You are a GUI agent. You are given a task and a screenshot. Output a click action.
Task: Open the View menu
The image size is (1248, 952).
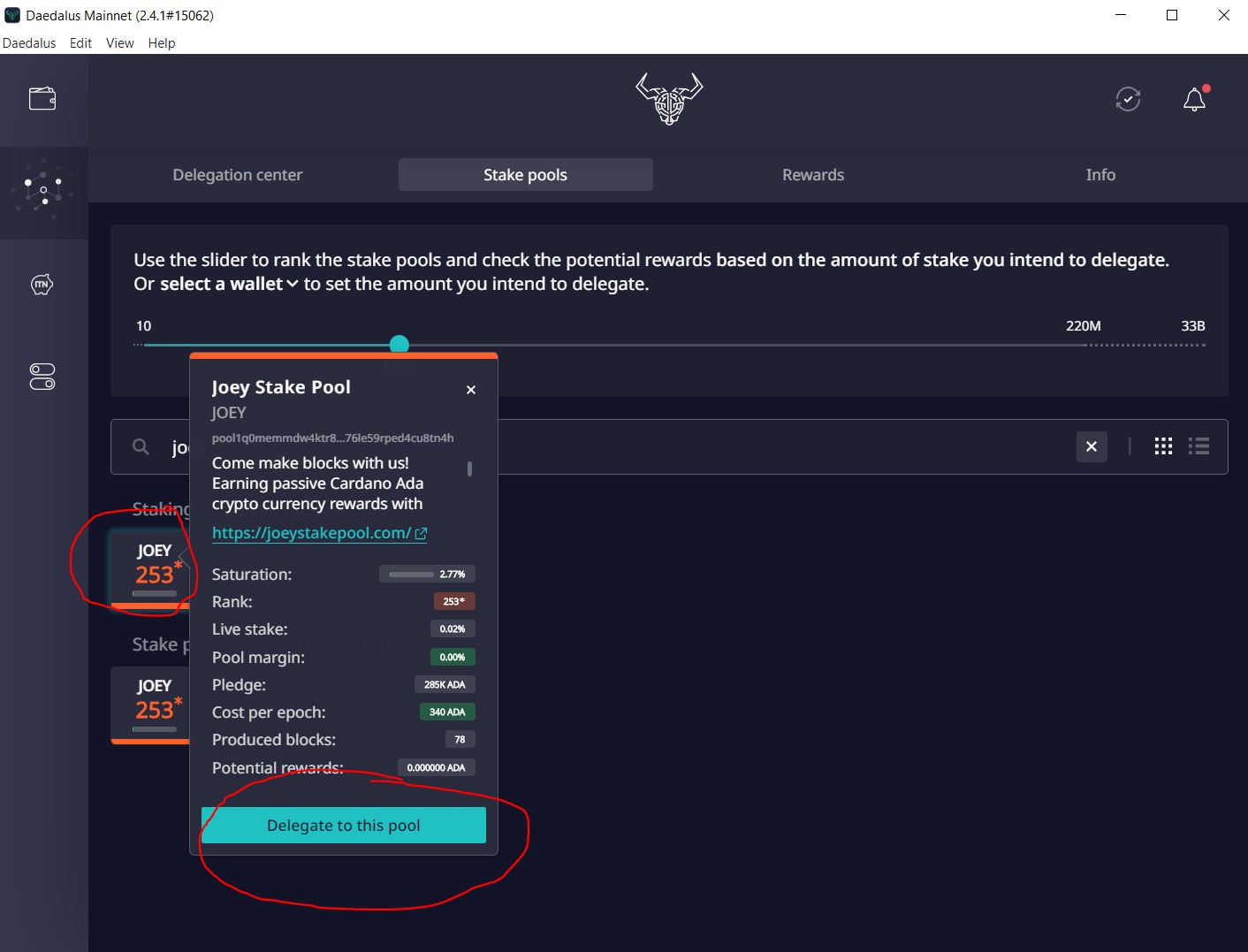click(119, 42)
